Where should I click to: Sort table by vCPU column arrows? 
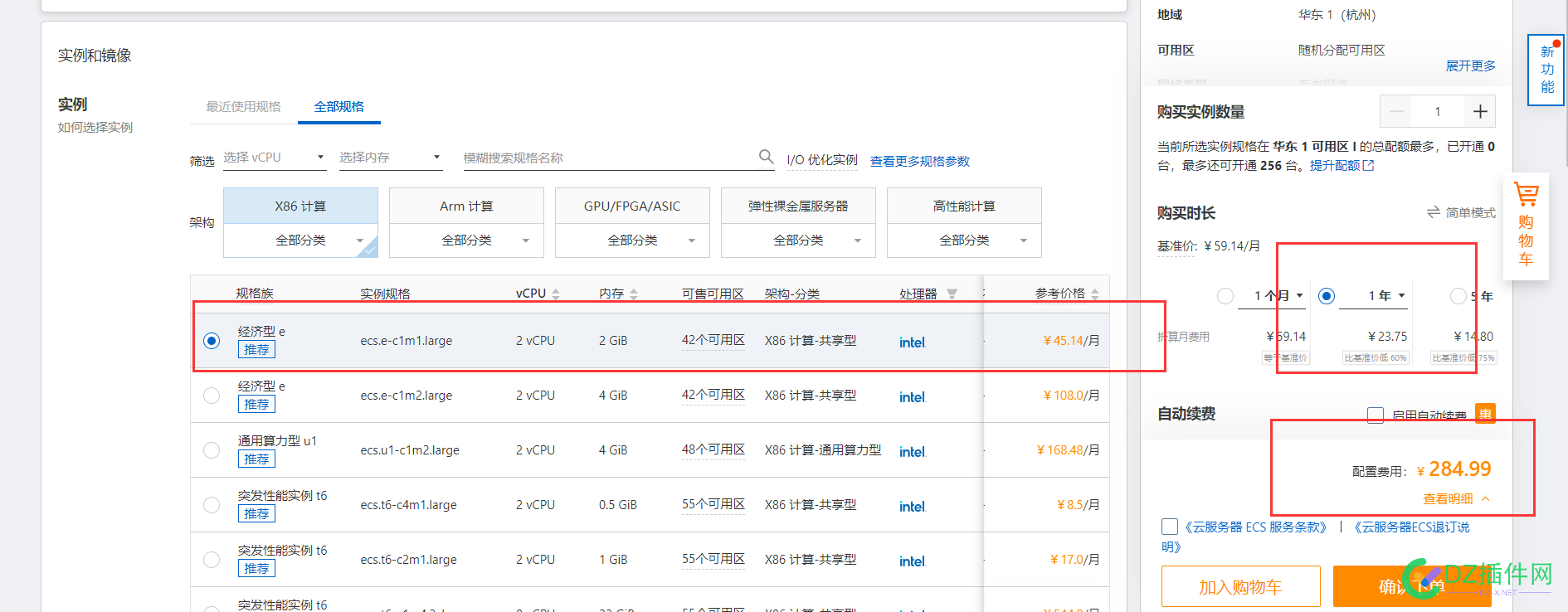pyautogui.click(x=556, y=294)
